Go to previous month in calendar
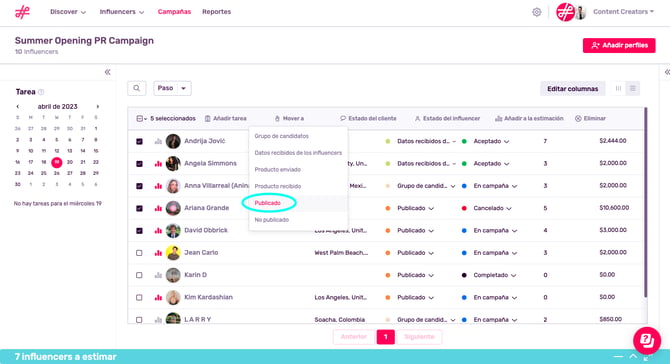The image size is (670, 364). [18, 106]
